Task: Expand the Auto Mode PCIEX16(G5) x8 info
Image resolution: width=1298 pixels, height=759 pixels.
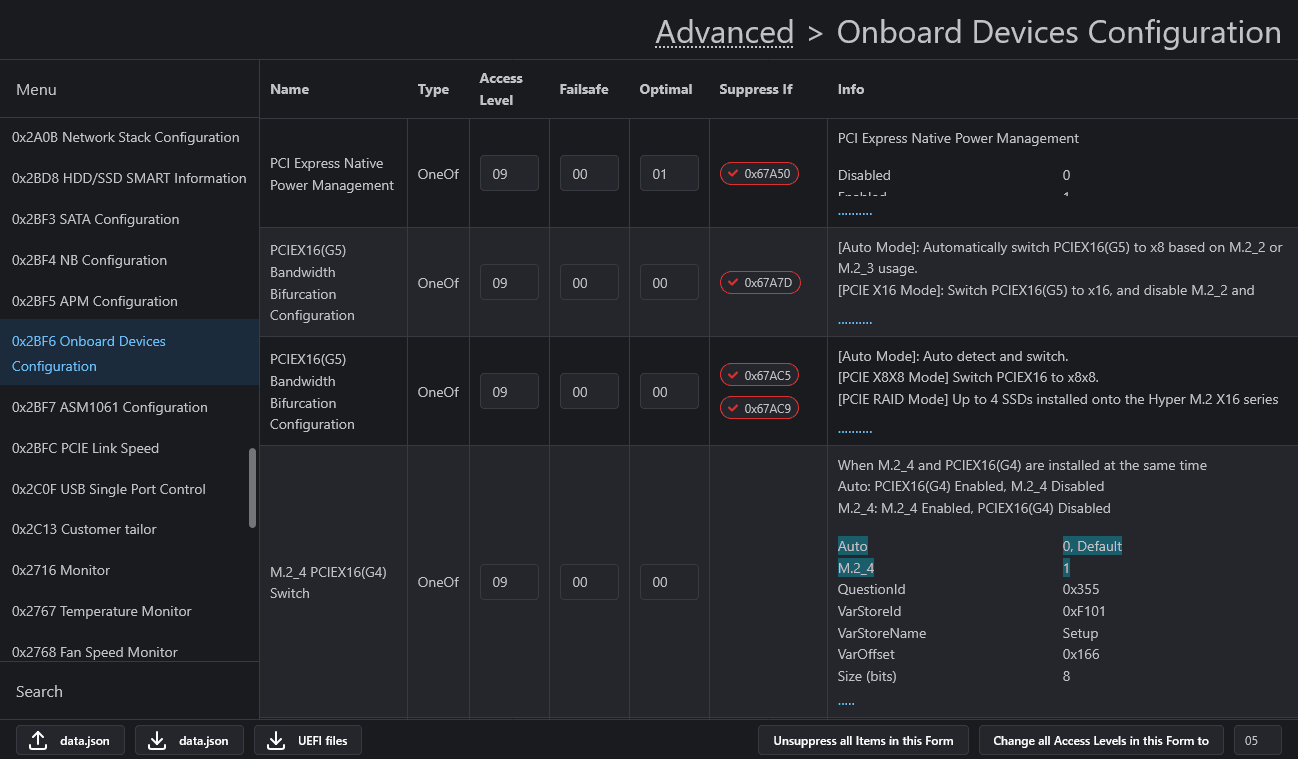Action: [855, 323]
